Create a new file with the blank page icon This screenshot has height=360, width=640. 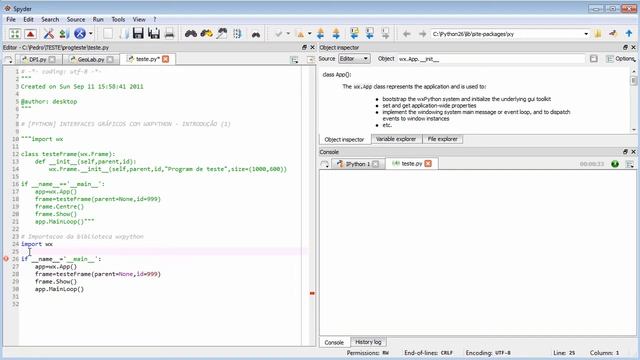coord(108,34)
